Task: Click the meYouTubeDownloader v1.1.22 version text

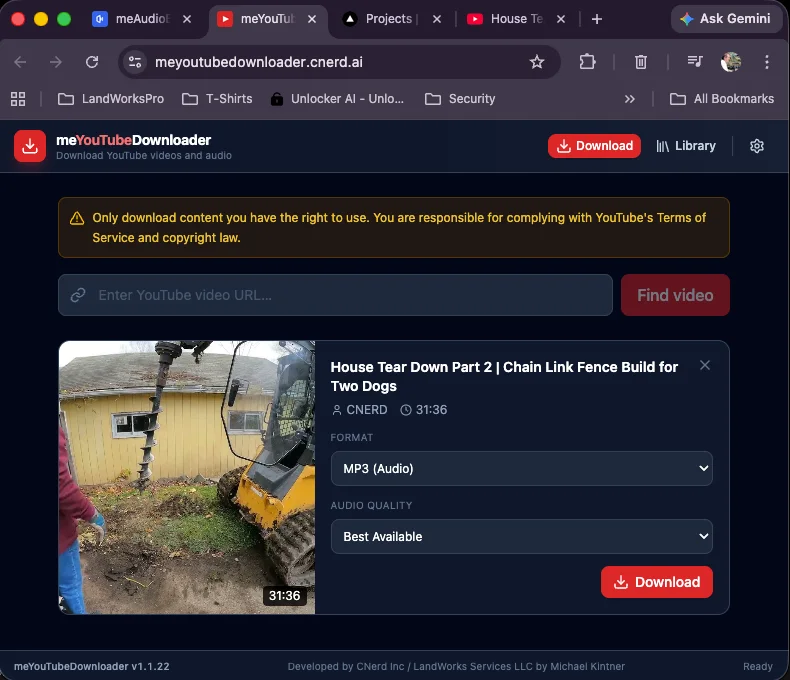Action: pos(92,666)
